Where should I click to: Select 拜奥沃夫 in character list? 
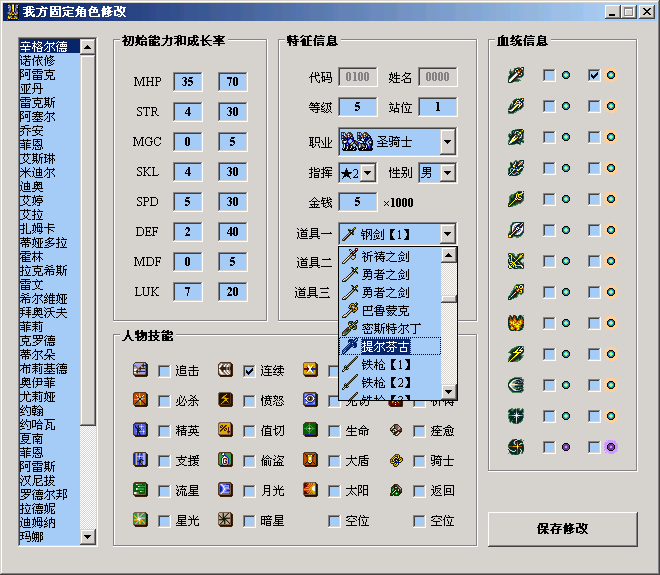(49, 312)
